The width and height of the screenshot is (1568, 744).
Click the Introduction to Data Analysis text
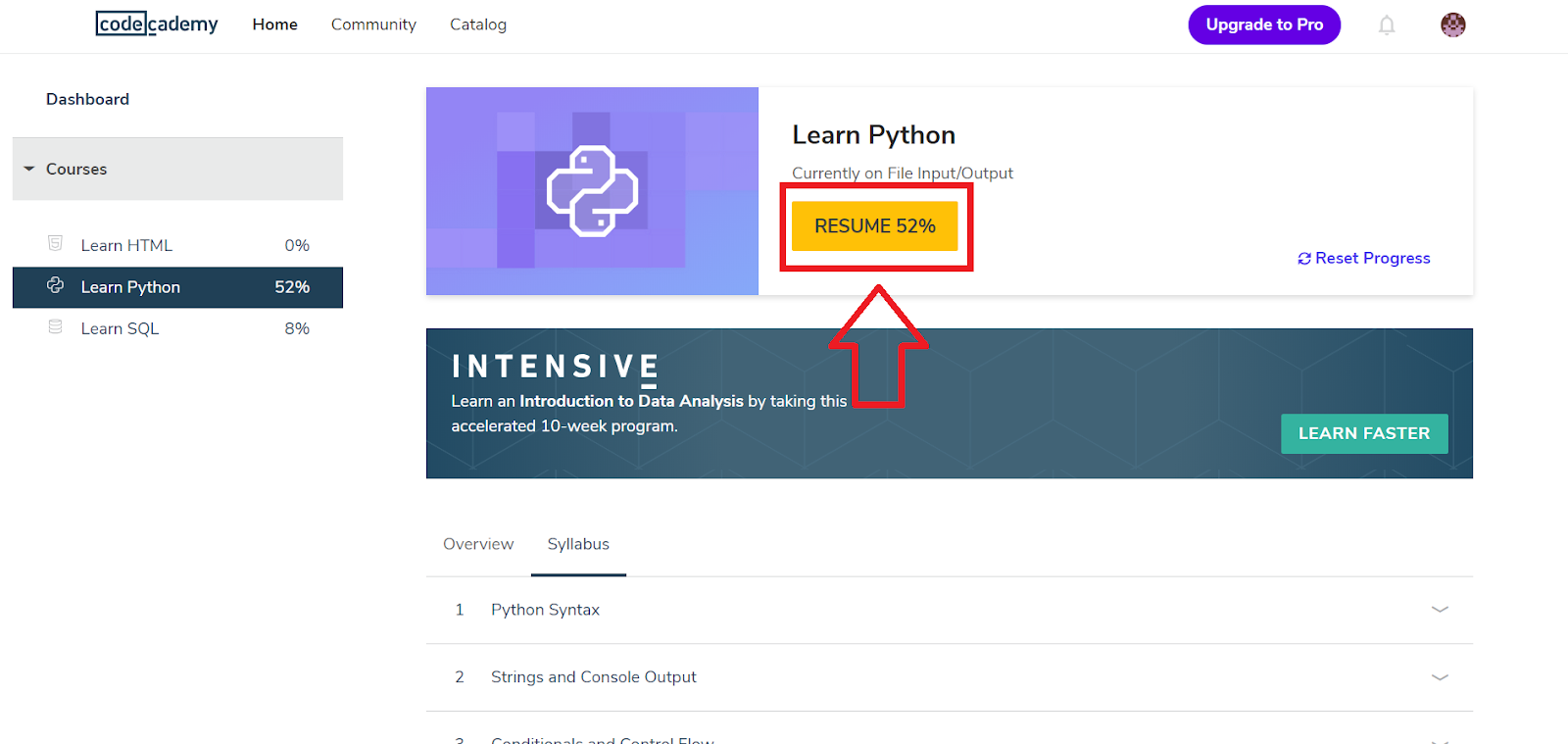pos(631,401)
